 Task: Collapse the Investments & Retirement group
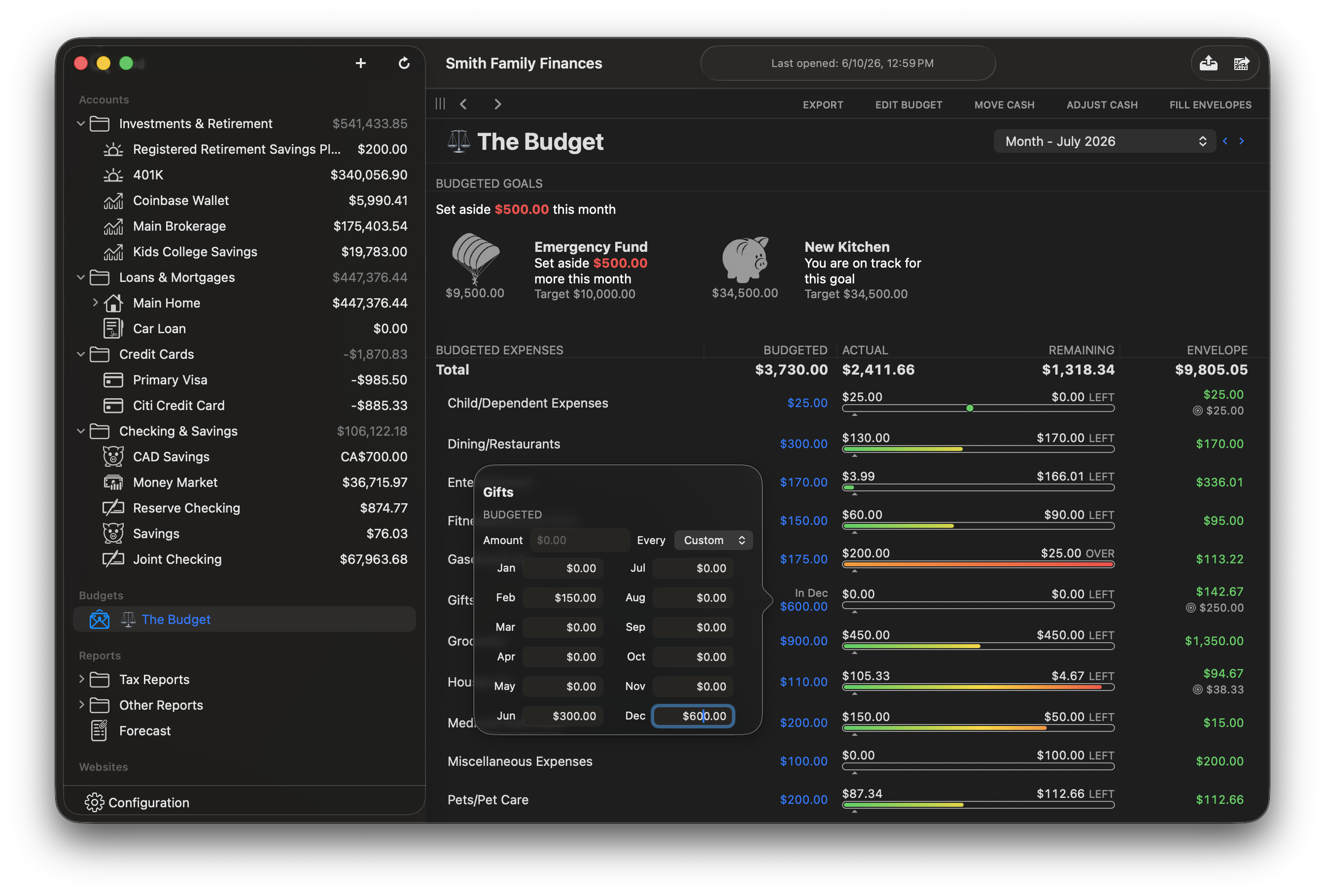(x=81, y=124)
